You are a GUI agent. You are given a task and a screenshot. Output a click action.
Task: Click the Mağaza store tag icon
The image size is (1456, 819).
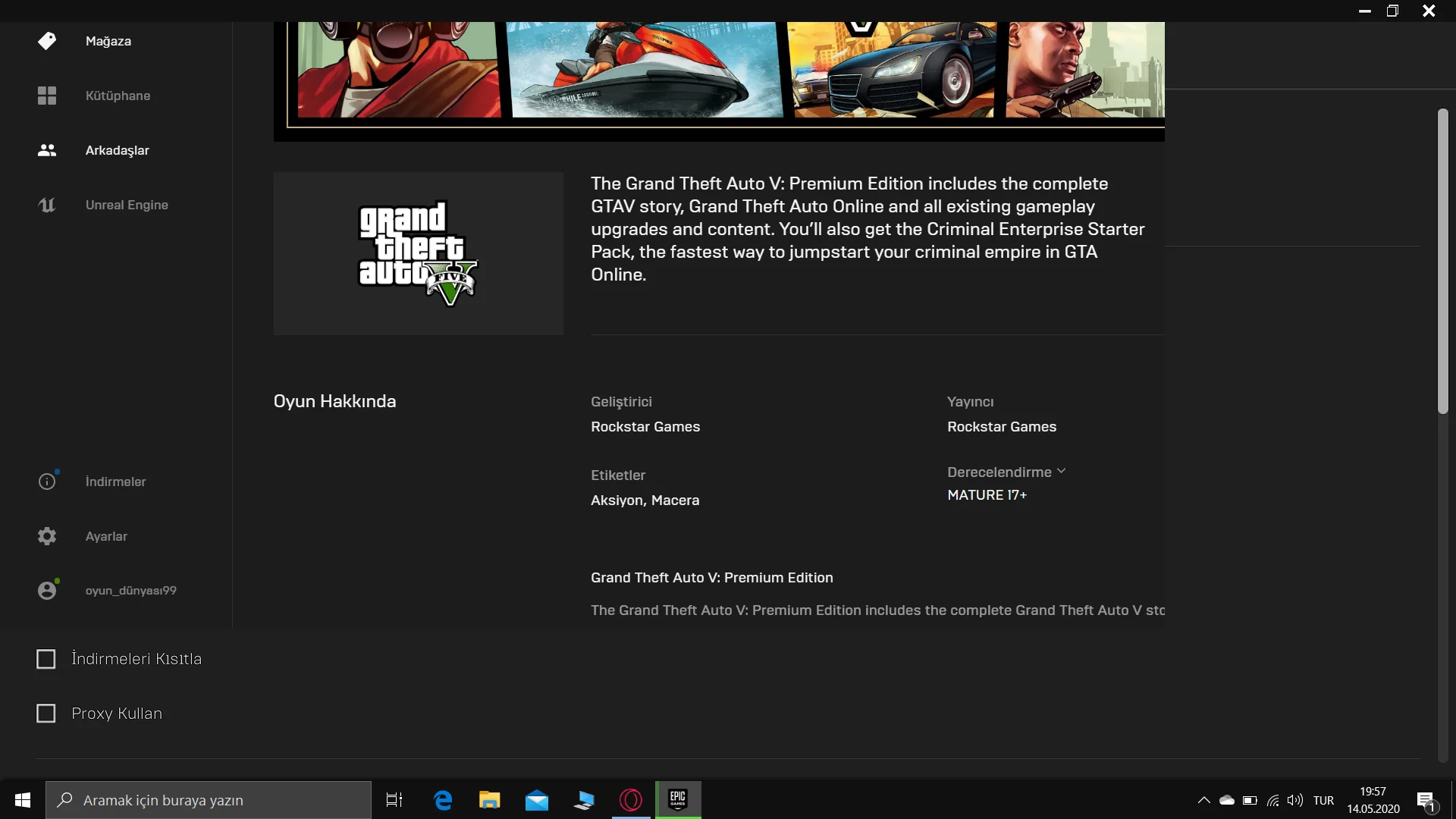click(47, 41)
